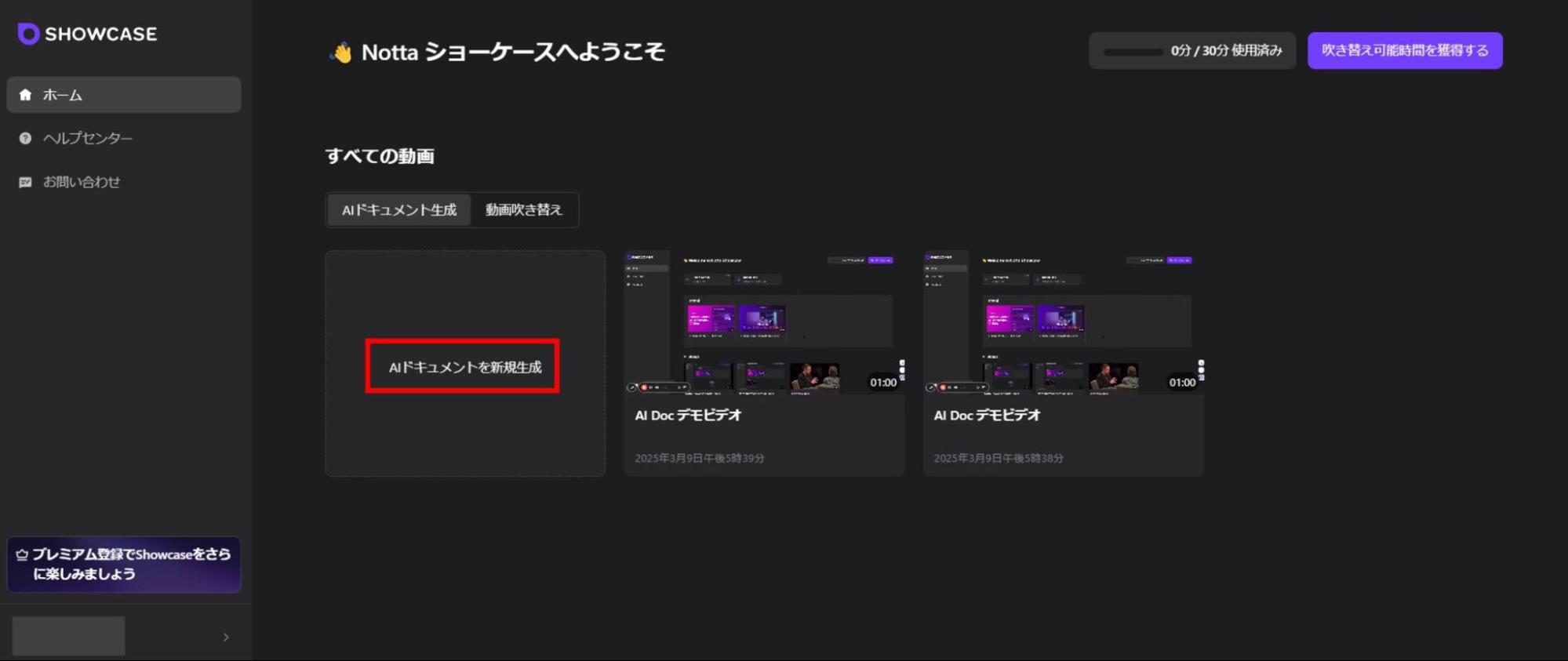The height and width of the screenshot is (661, 1568).
Task: Click the すべての動画 heading
Action: [380, 156]
